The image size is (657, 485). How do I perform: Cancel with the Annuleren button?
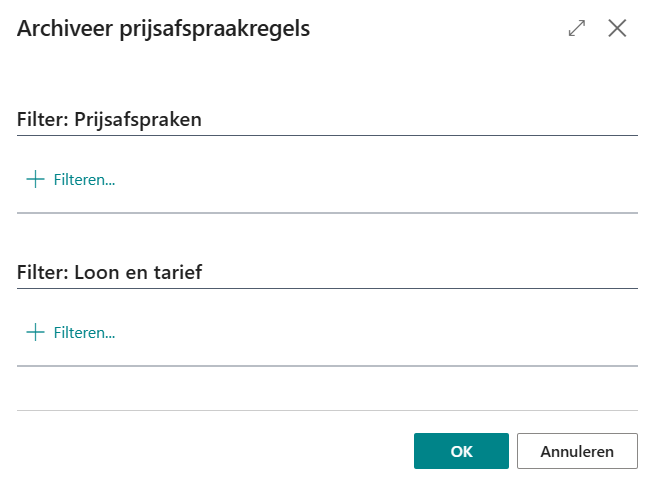(x=577, y=451)
